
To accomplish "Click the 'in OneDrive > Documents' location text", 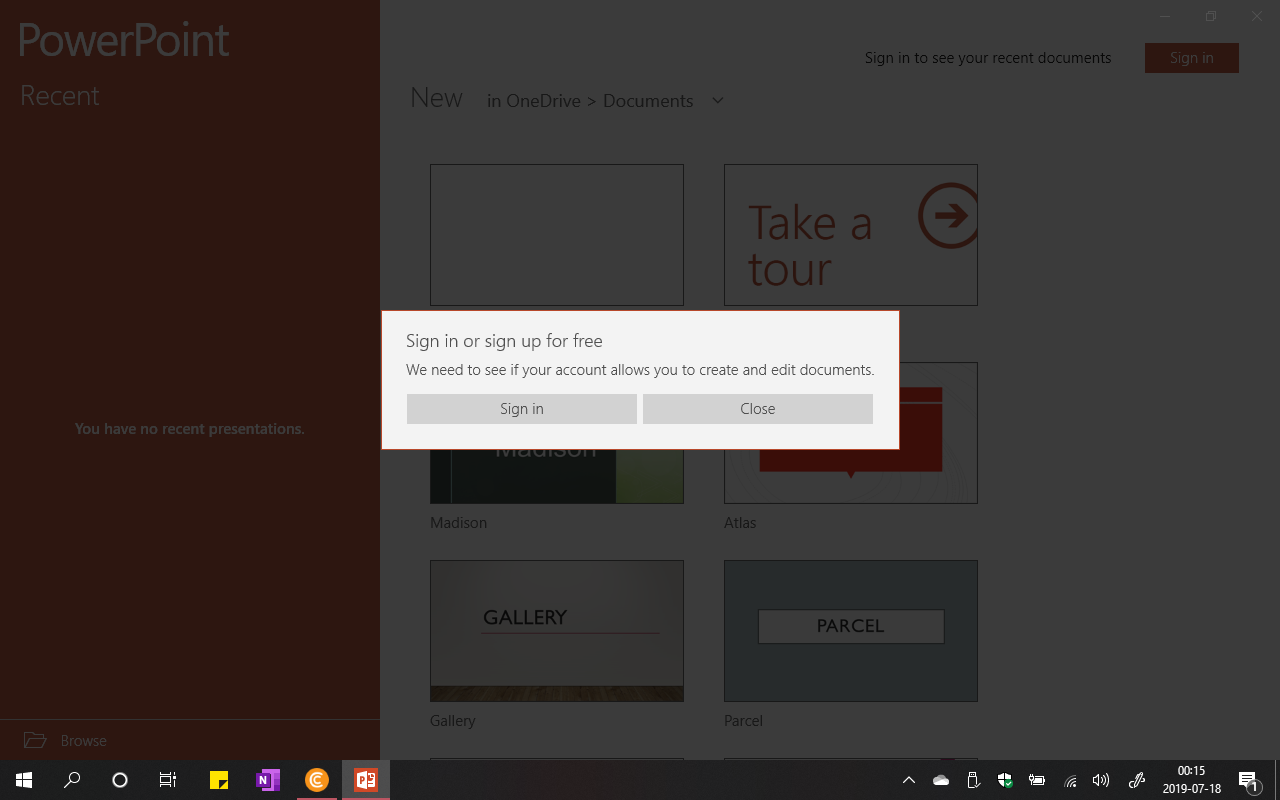I will point(590,101).
